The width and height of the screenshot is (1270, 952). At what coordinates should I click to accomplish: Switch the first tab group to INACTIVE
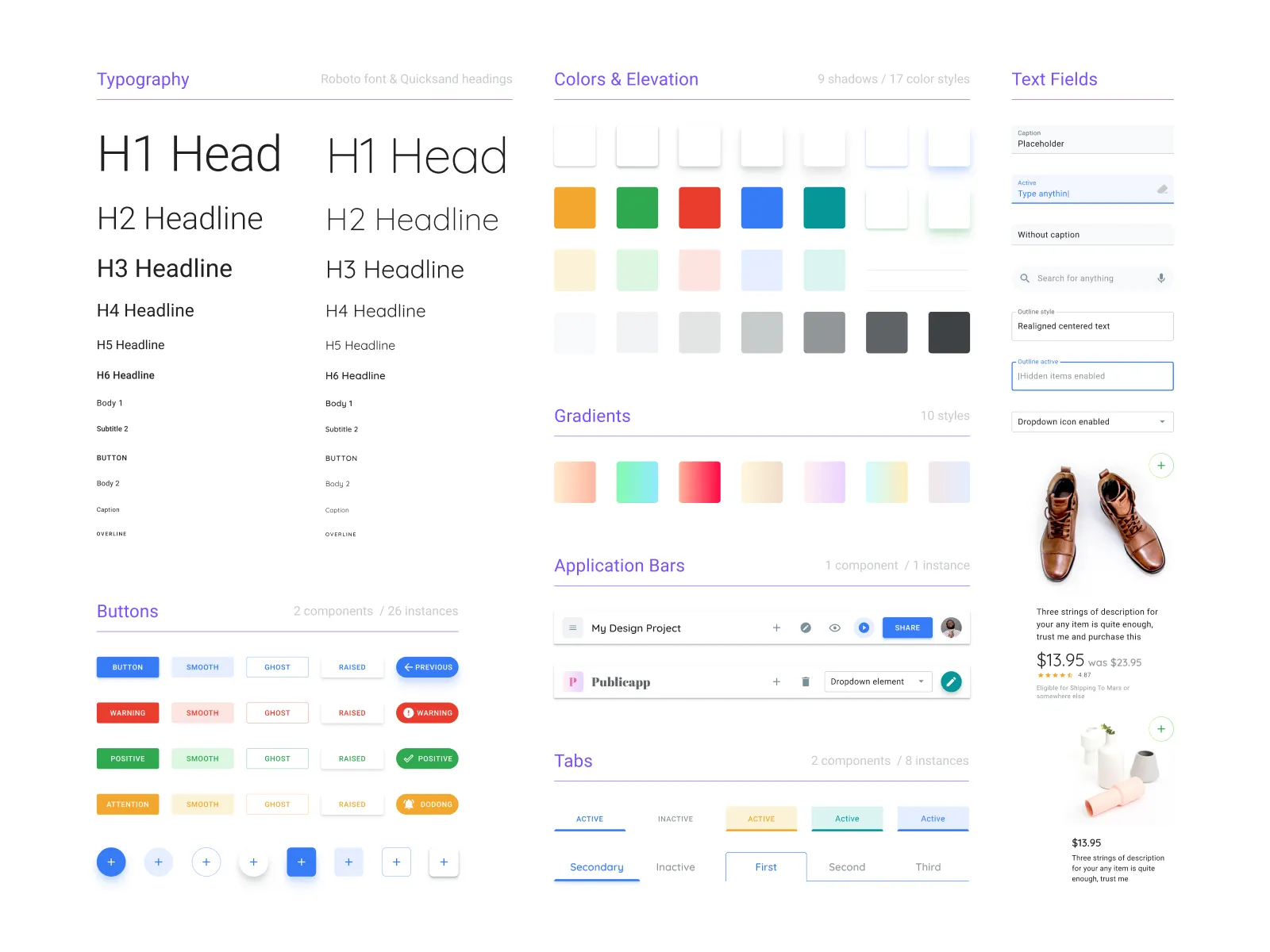pyautogui.click(x=675, y=818)
